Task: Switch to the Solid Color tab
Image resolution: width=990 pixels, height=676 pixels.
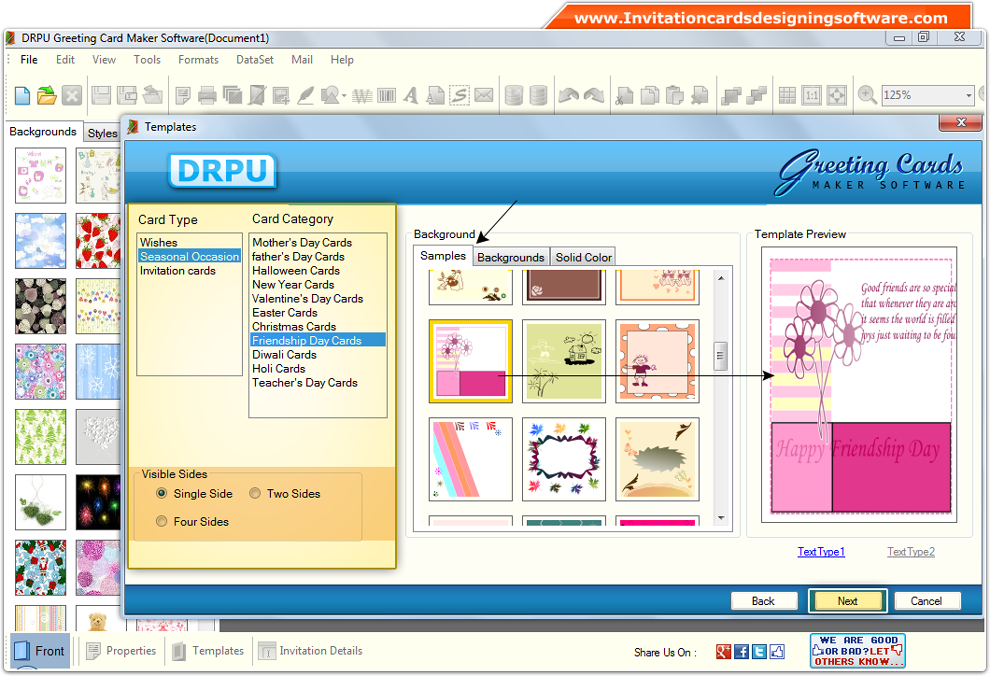Action: coord(582,257)
